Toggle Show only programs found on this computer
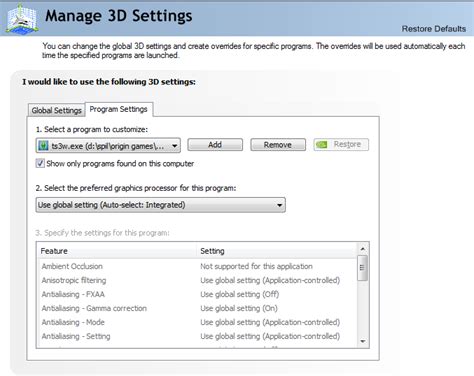This screenshot has height=376, width=474. point(40,163)
